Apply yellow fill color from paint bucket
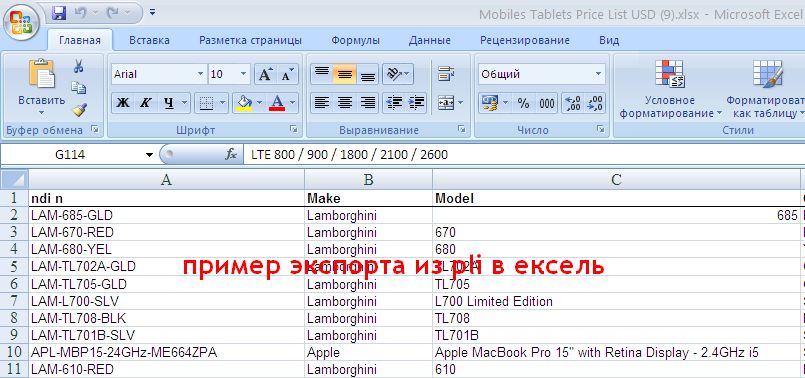 coord(243,103)
